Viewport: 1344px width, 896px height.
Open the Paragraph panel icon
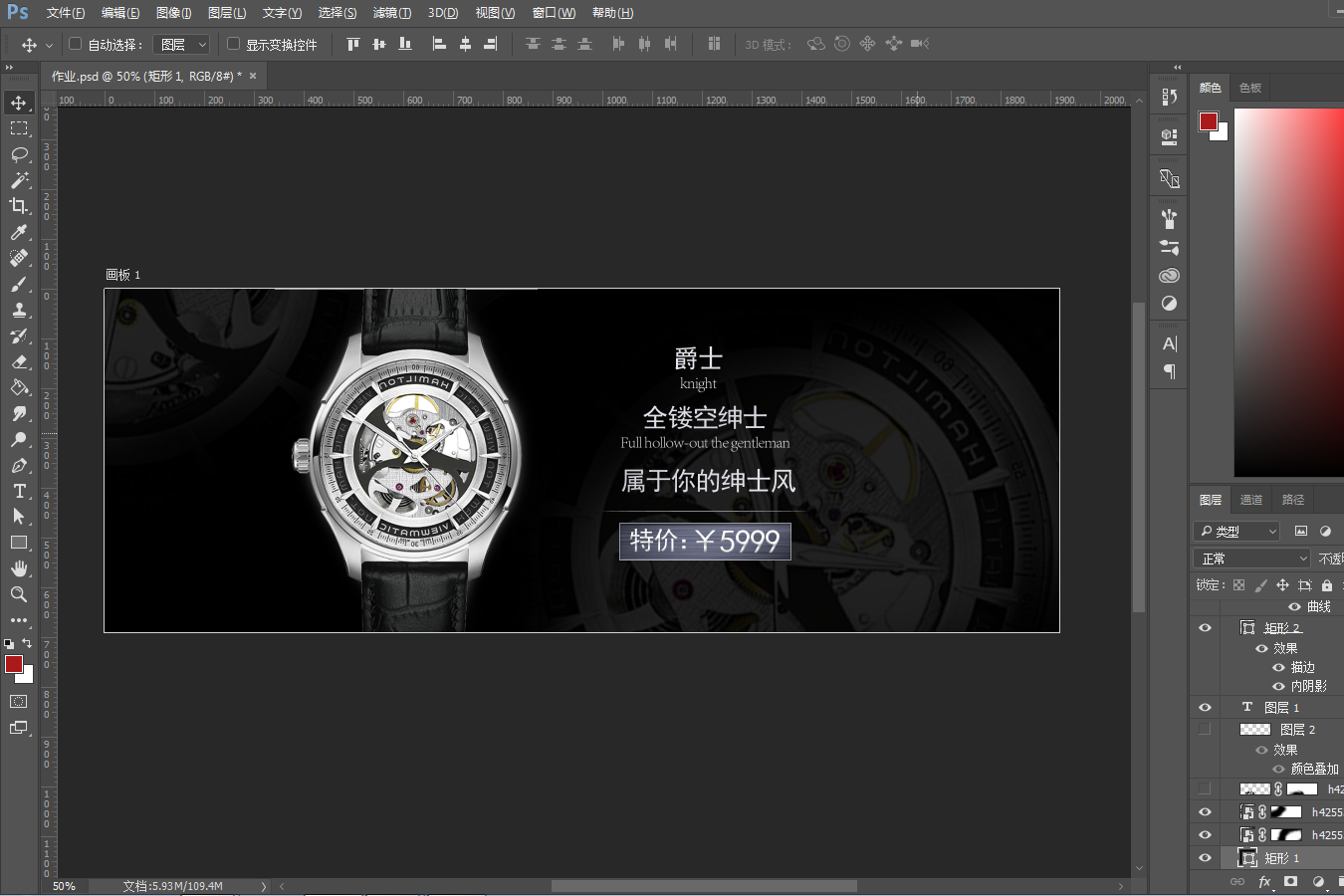(1170, 371)
